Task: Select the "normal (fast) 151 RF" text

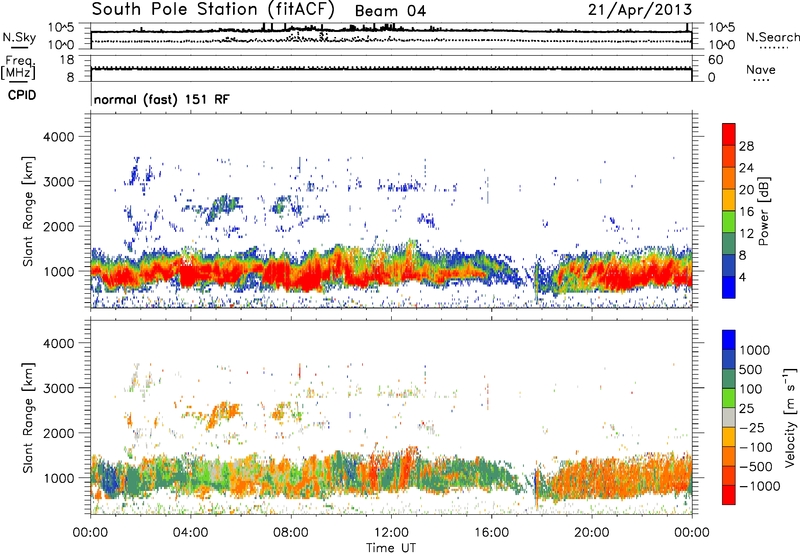Action: (162, 99)
